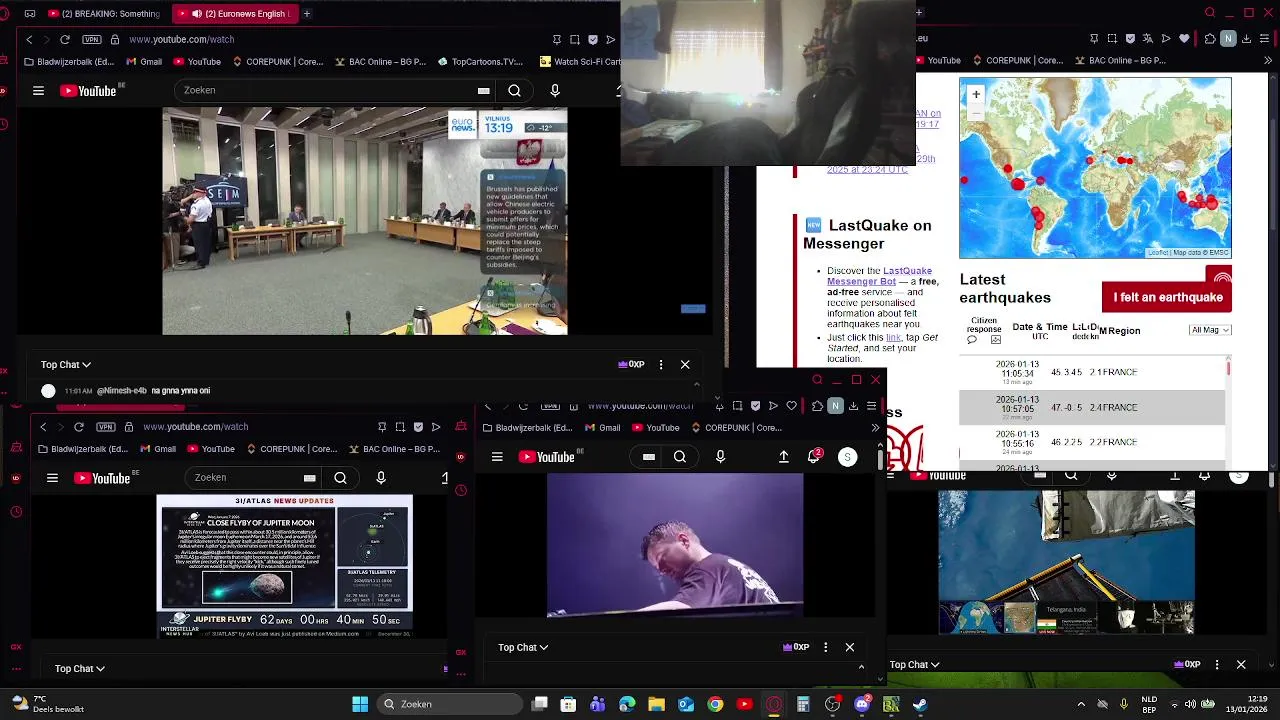
Task: Open Windows Start menu
Action: click(x=360, y=704)
